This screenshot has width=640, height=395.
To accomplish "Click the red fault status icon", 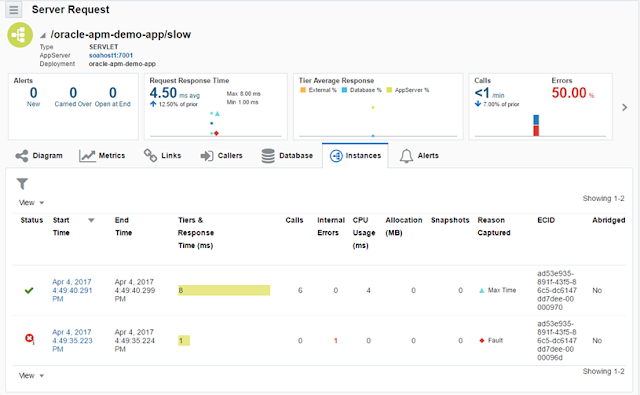I will 29,339.
